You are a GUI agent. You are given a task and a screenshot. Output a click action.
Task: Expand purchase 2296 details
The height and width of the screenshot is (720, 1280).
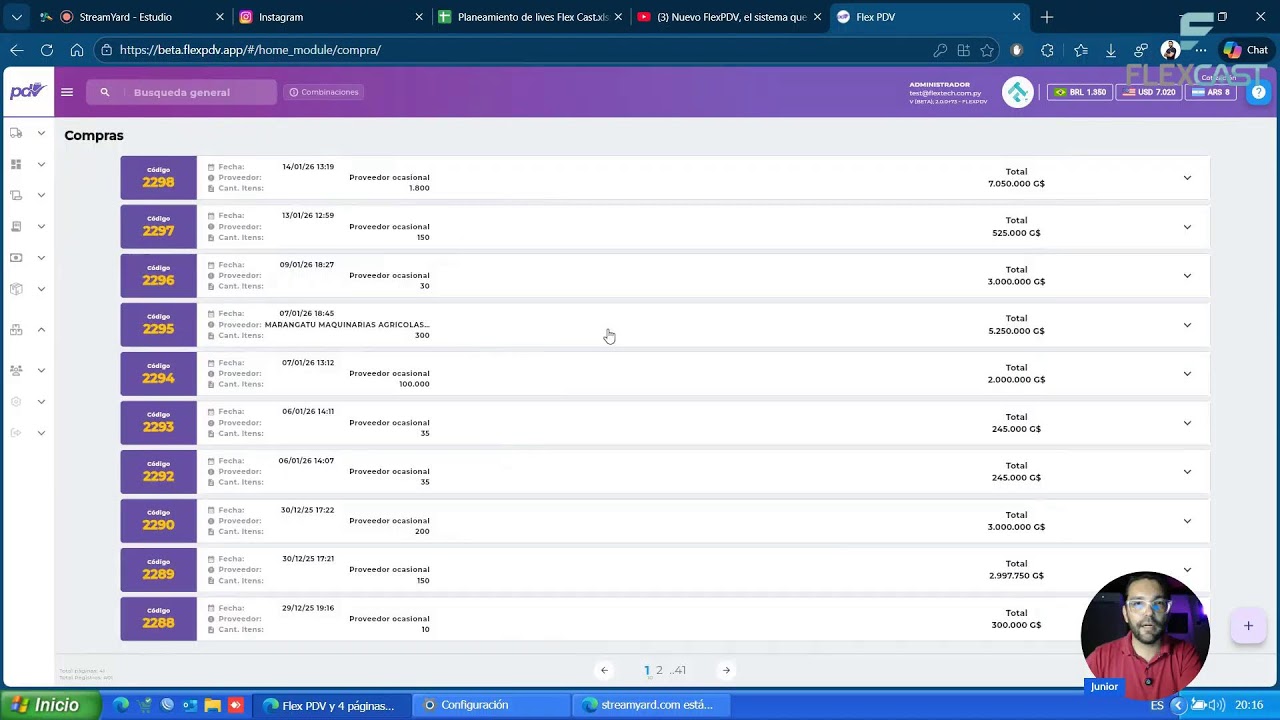point(1187,276)
